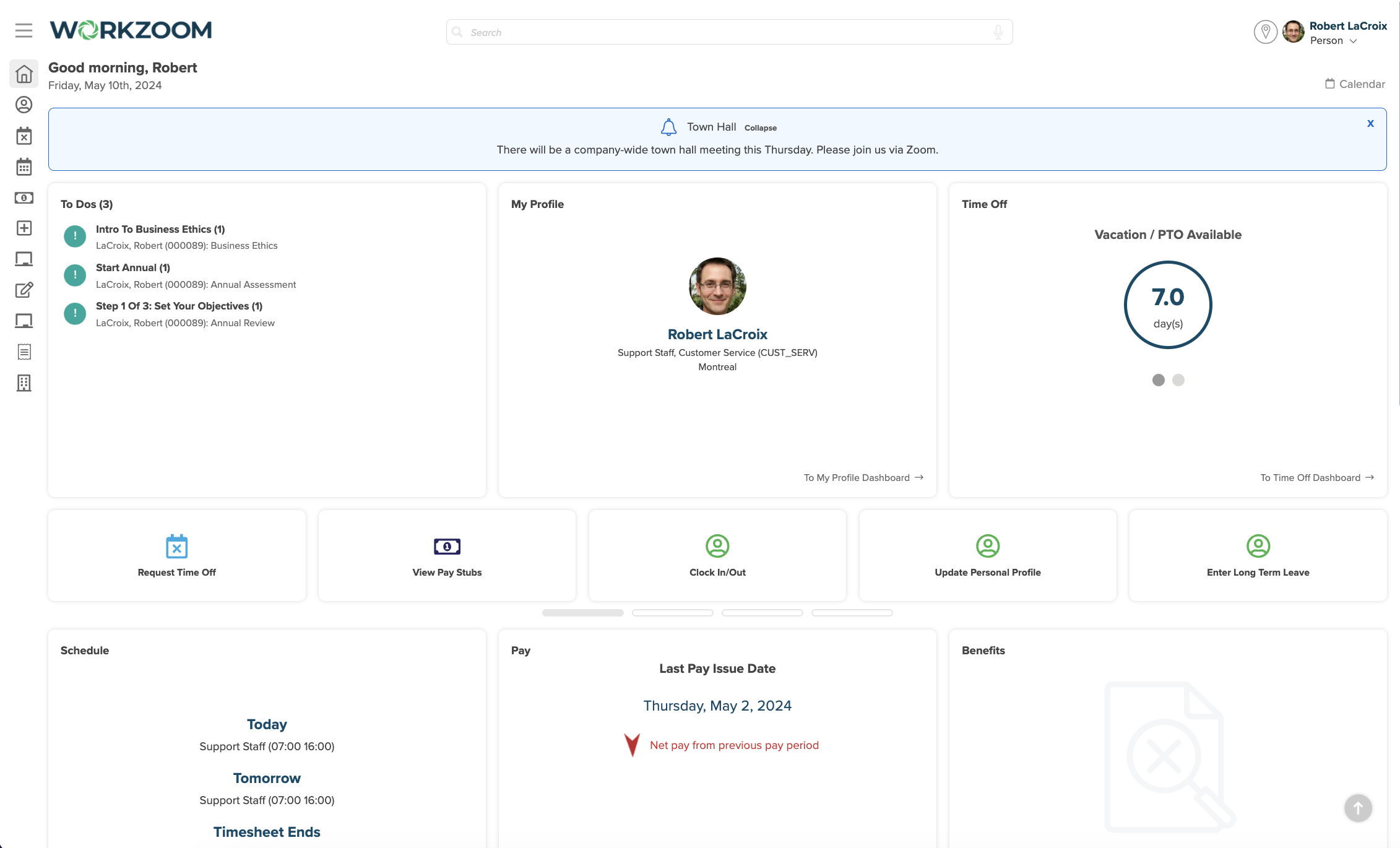This screenshot has height=848, width=1400.
Task: Go to the To Time Off Dashboard link
Action: [x=1316, y=477]
